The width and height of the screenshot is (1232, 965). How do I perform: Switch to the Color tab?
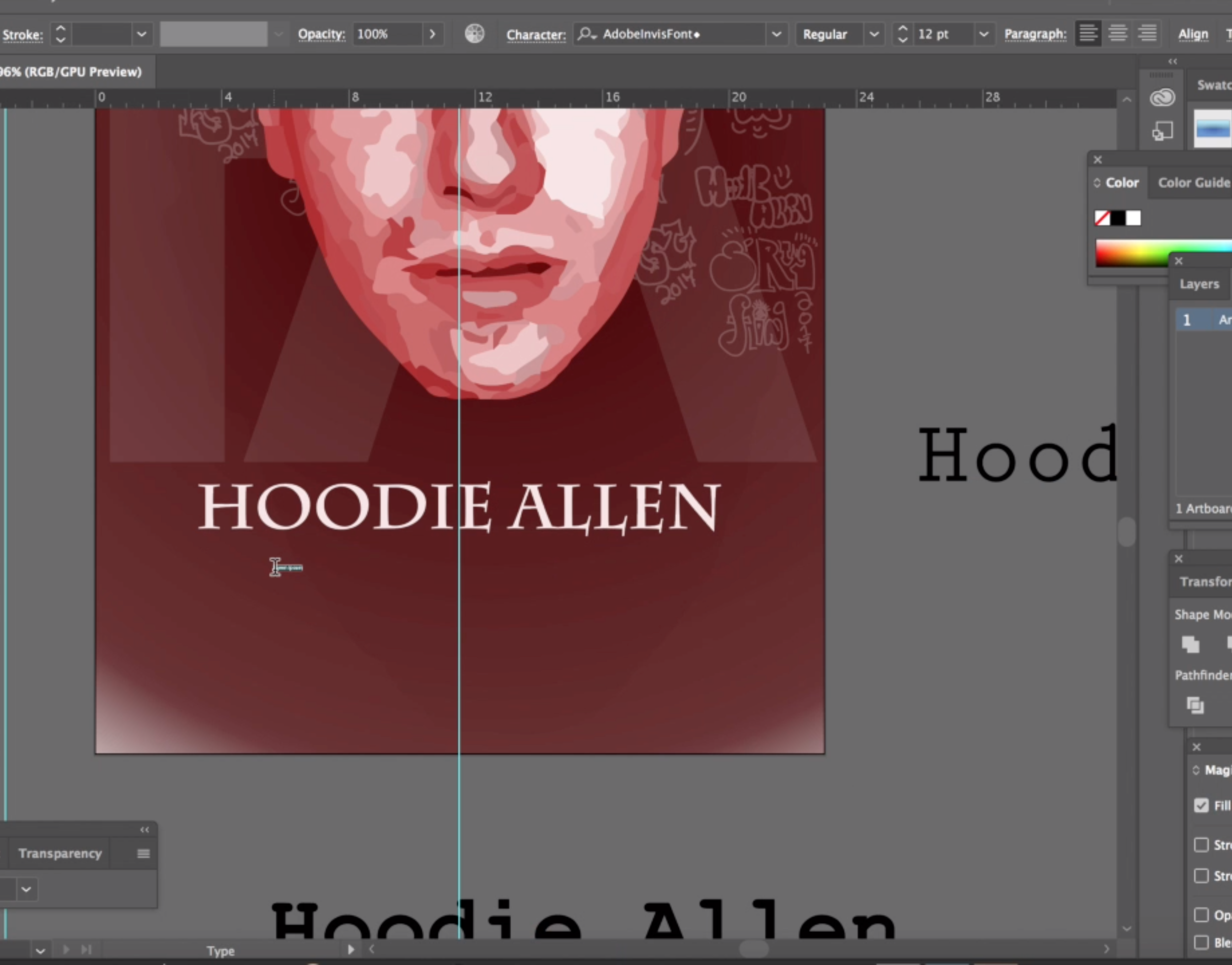pos(1122,183)
